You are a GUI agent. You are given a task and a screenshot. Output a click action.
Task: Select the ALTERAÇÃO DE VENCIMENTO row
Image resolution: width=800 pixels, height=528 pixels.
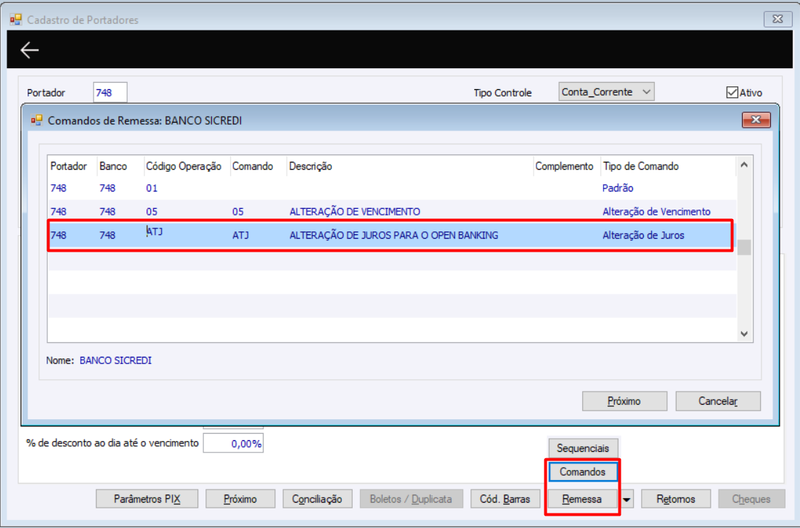coord(392,211)
